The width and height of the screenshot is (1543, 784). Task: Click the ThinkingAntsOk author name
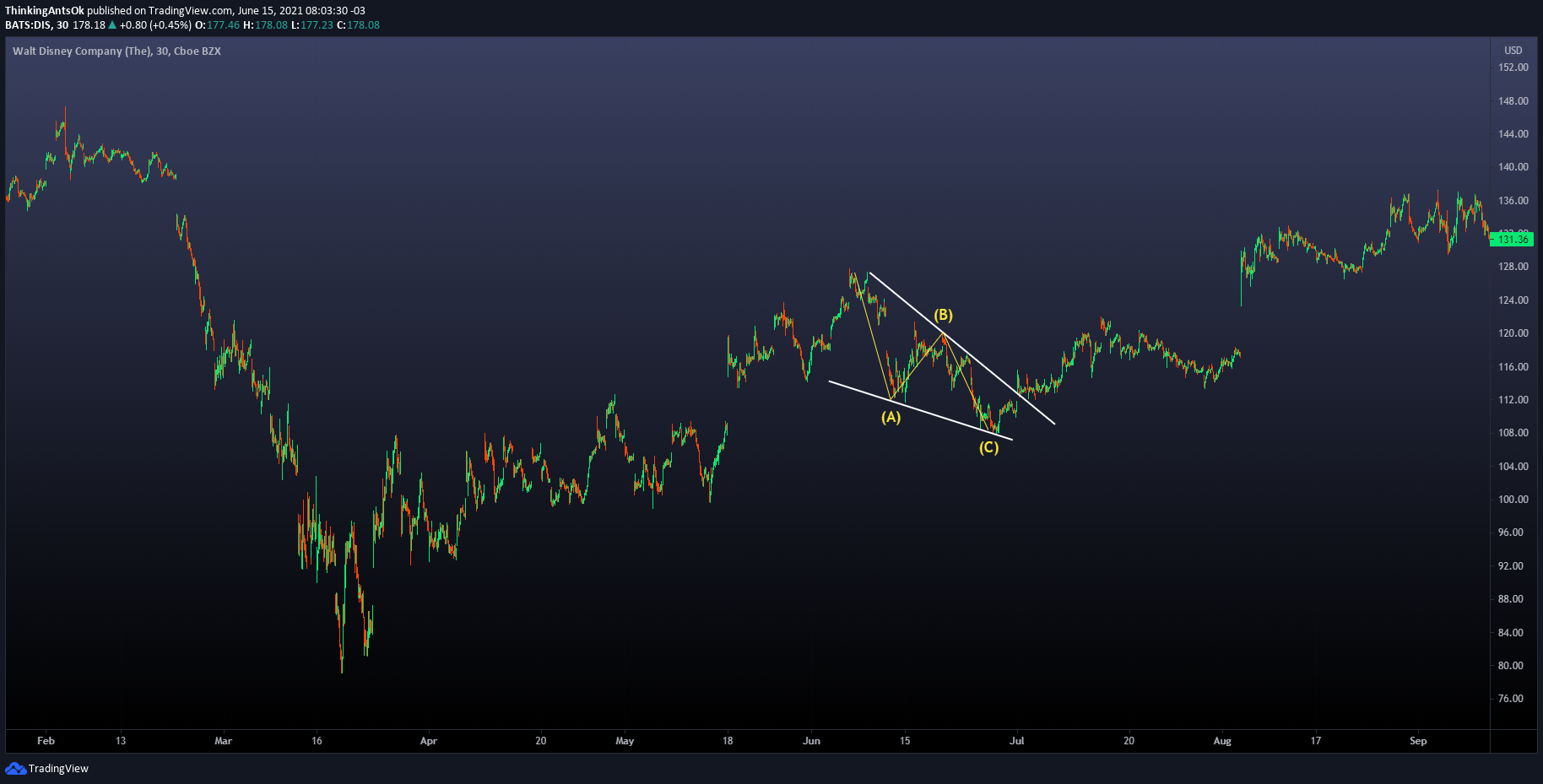click(x=45, y=11)
